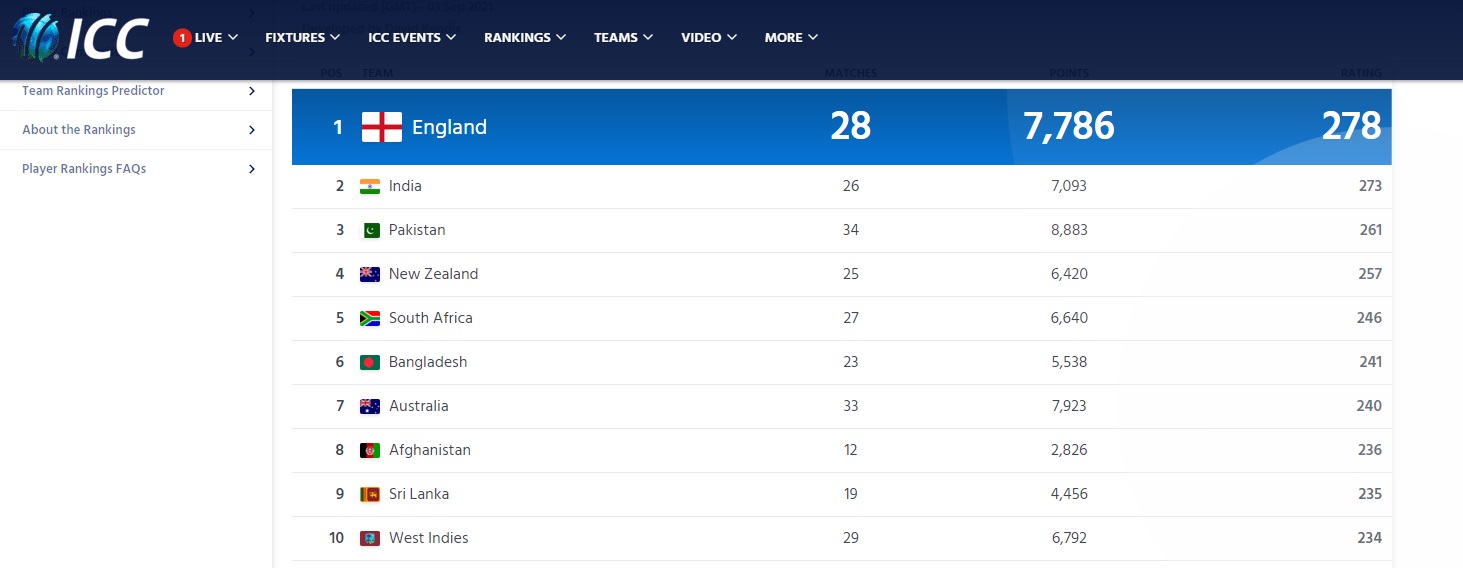
Task: Click the Sri Lanka flag icon
Action: 370,494
